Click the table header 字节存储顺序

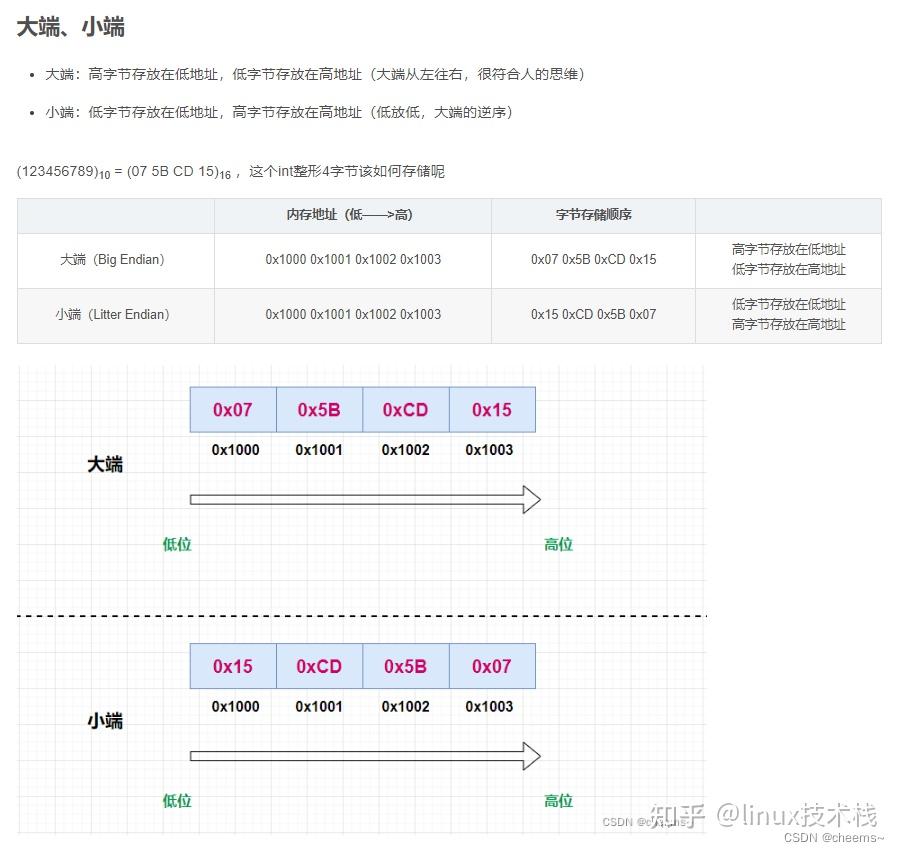click(593, 215)
